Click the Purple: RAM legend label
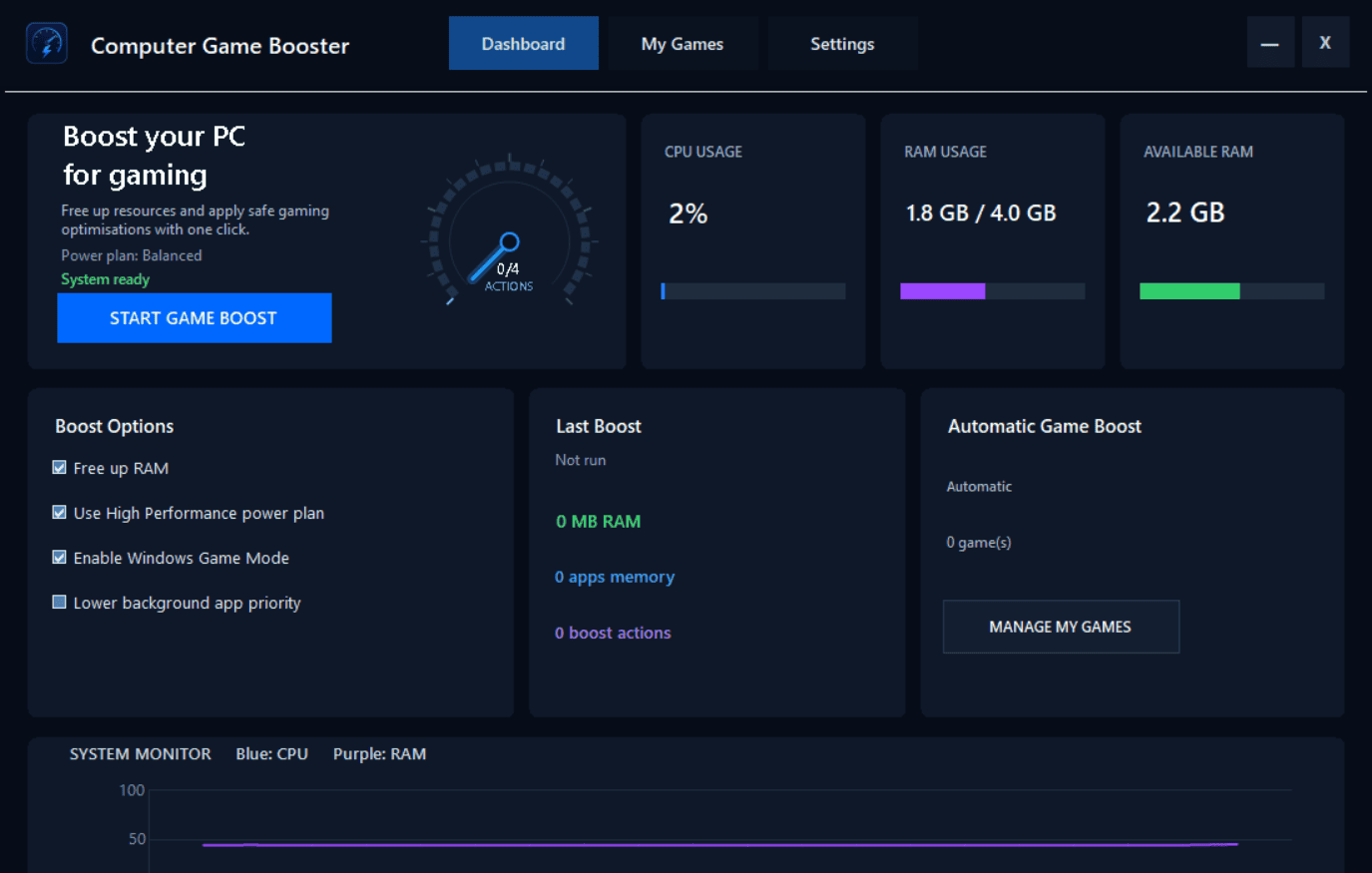 380,754
